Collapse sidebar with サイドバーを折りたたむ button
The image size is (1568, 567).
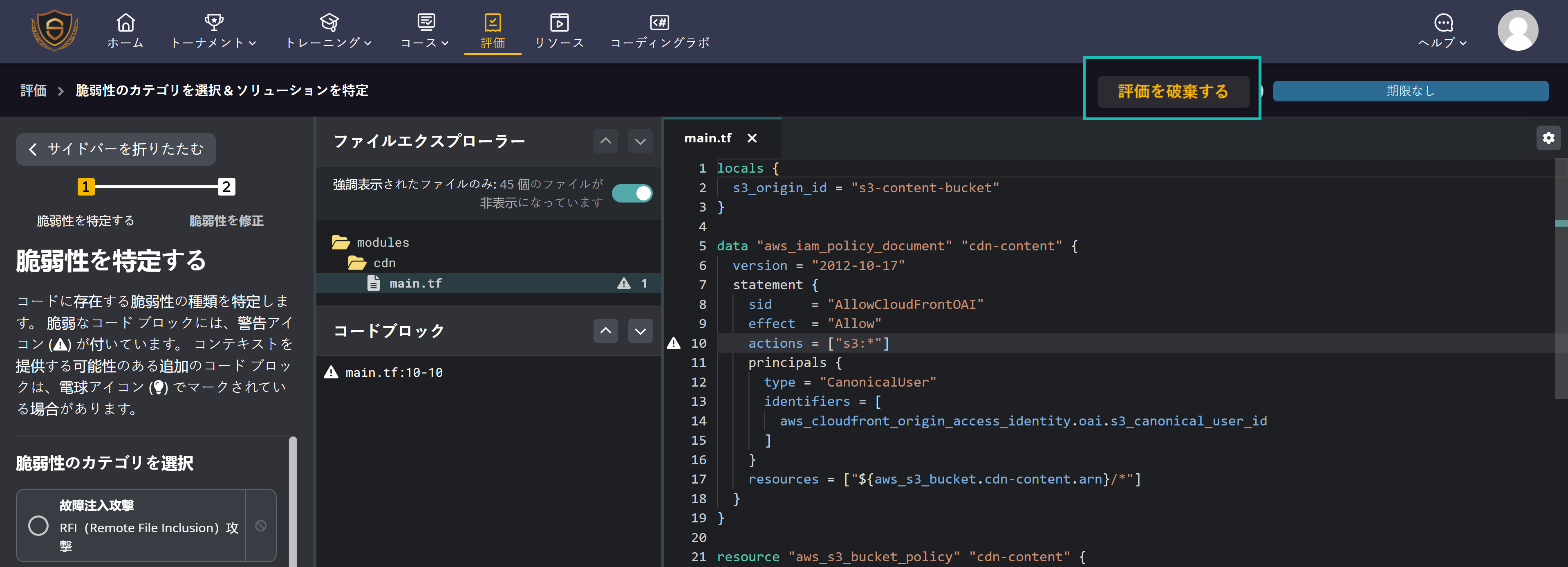[x=116, y=149]
